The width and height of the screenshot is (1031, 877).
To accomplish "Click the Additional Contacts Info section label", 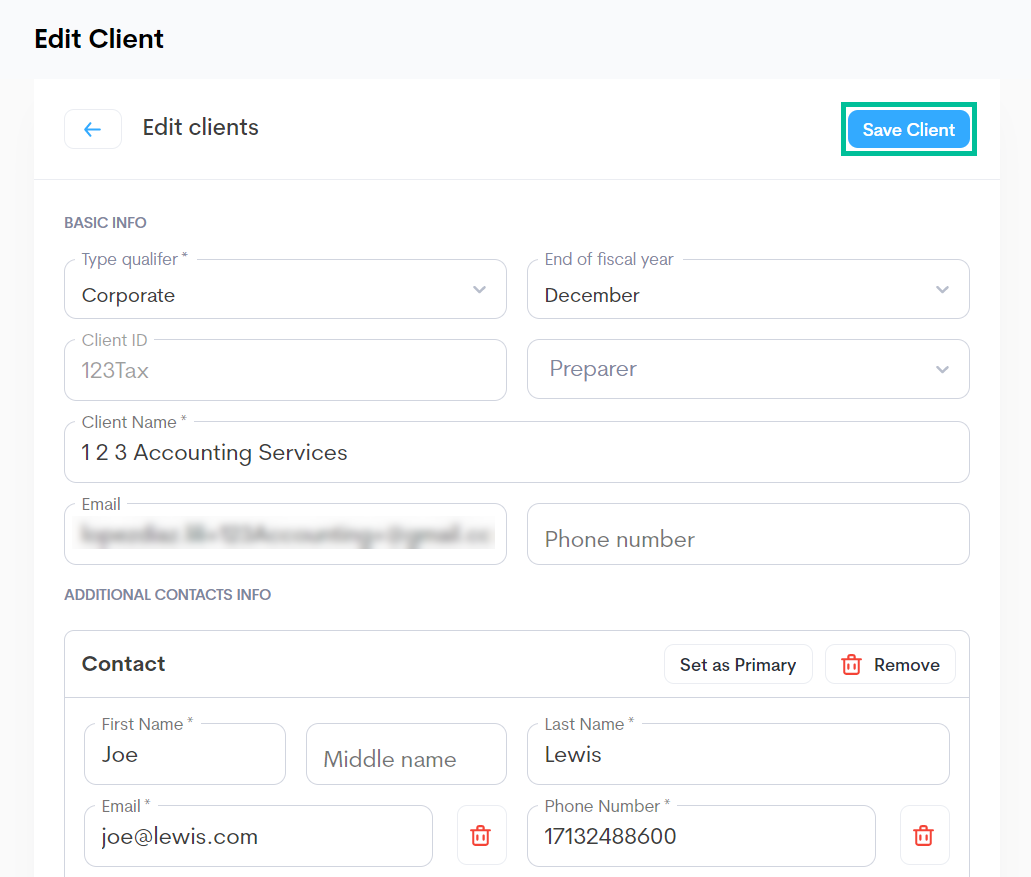I will [x=168, y=595].
